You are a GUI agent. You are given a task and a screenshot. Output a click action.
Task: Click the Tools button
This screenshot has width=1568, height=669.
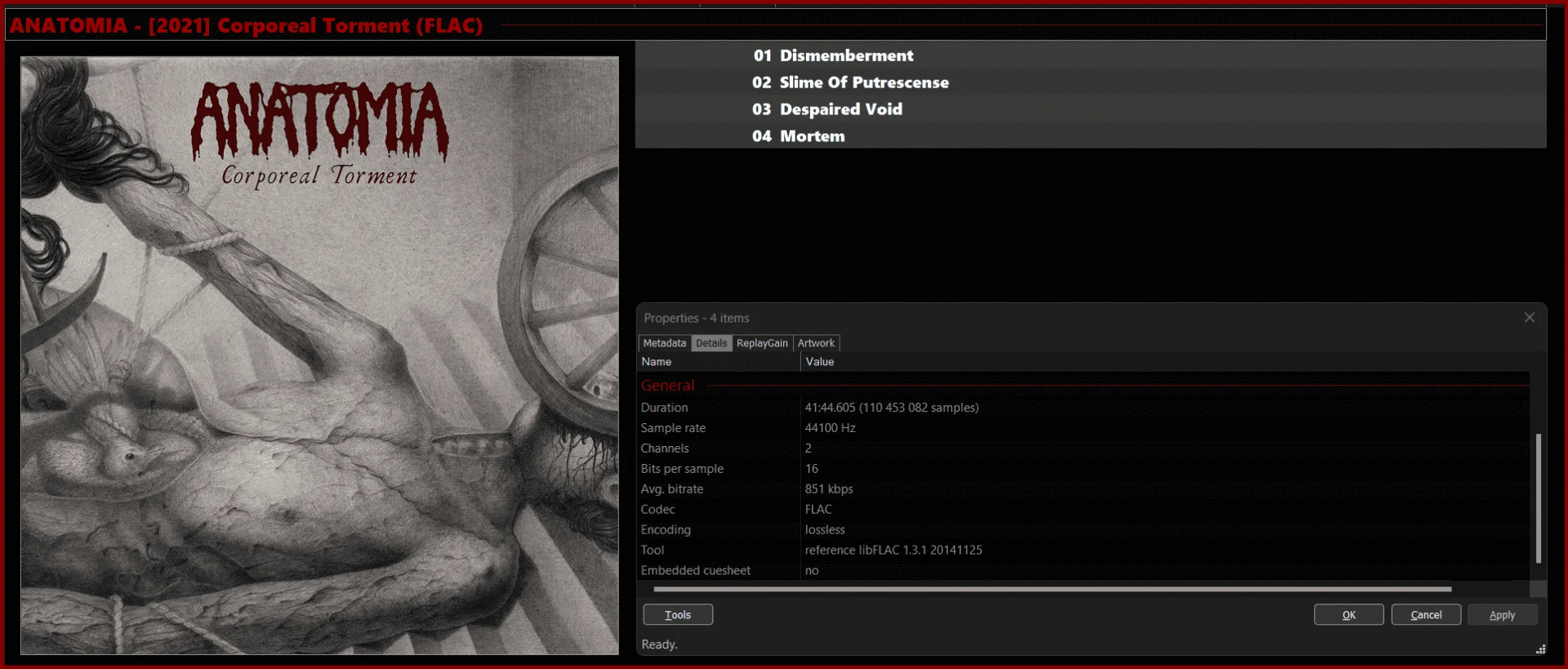[678, 614]
